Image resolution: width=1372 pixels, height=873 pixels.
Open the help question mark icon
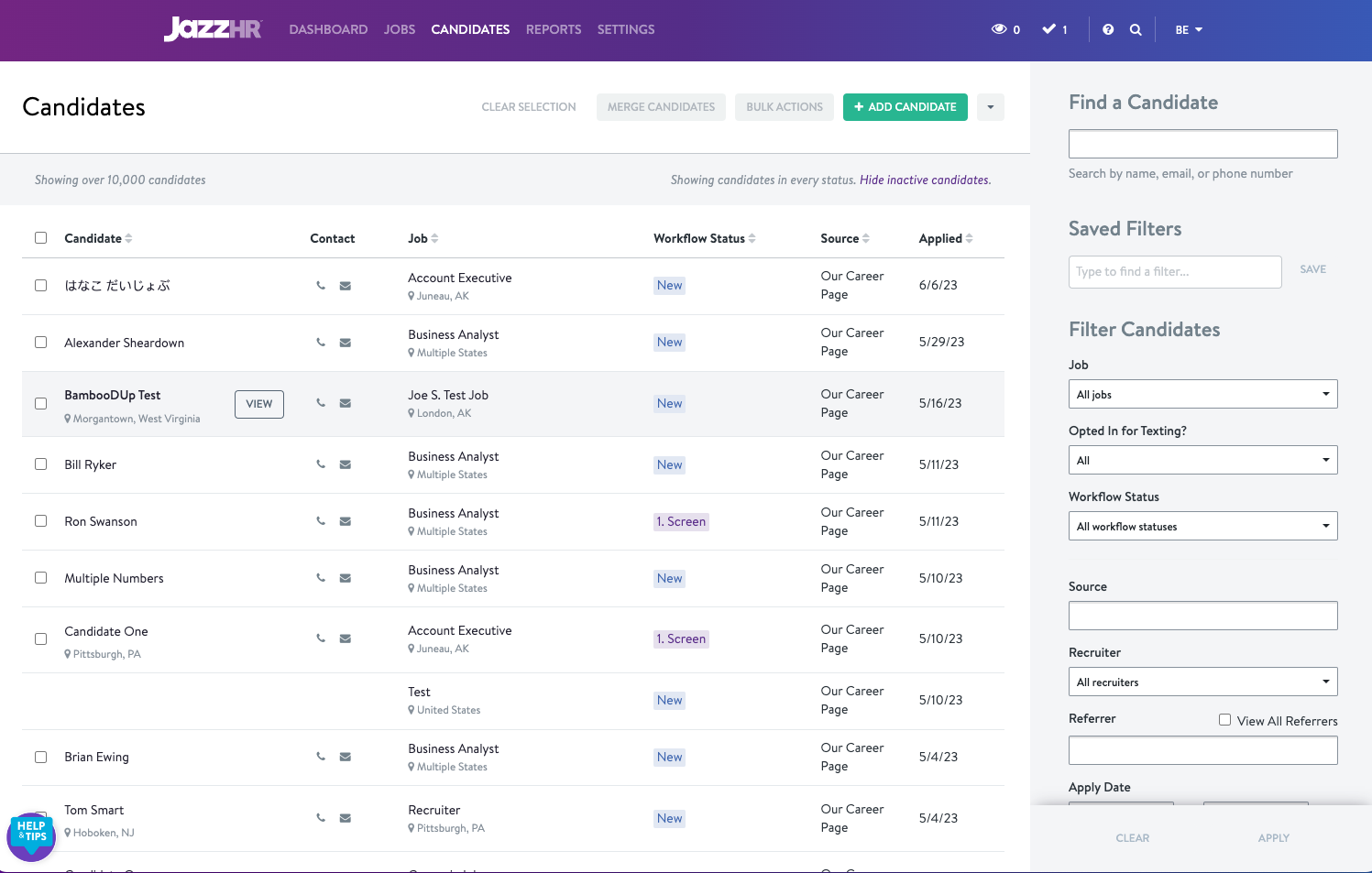click(x=1108, y=29)
